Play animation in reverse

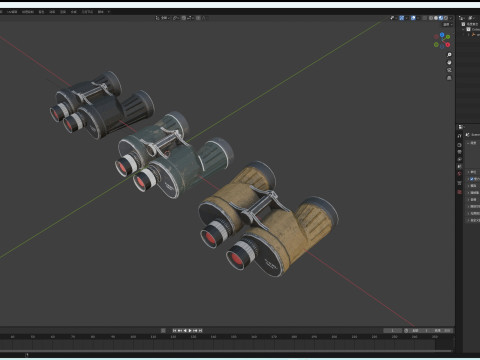tap(185, 330)
